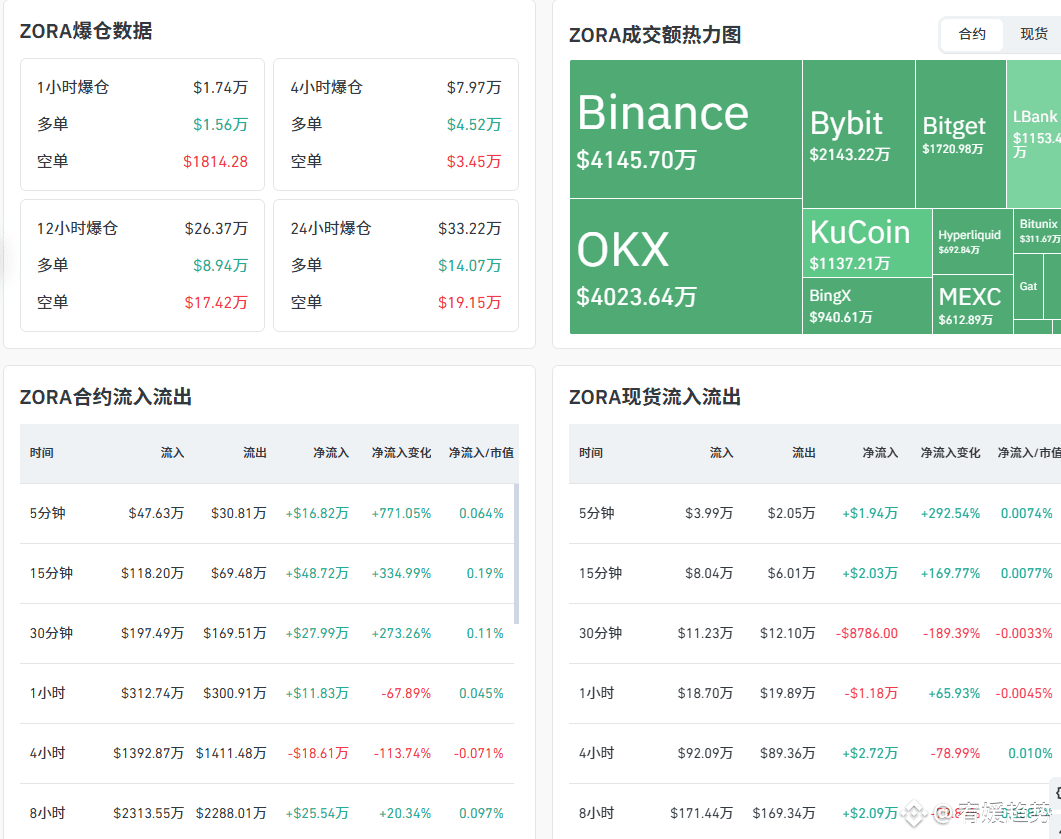Pick the Bitunix heatmap tile
Viewport: 1061px width, 839px height.
(x=1037, y=230)
